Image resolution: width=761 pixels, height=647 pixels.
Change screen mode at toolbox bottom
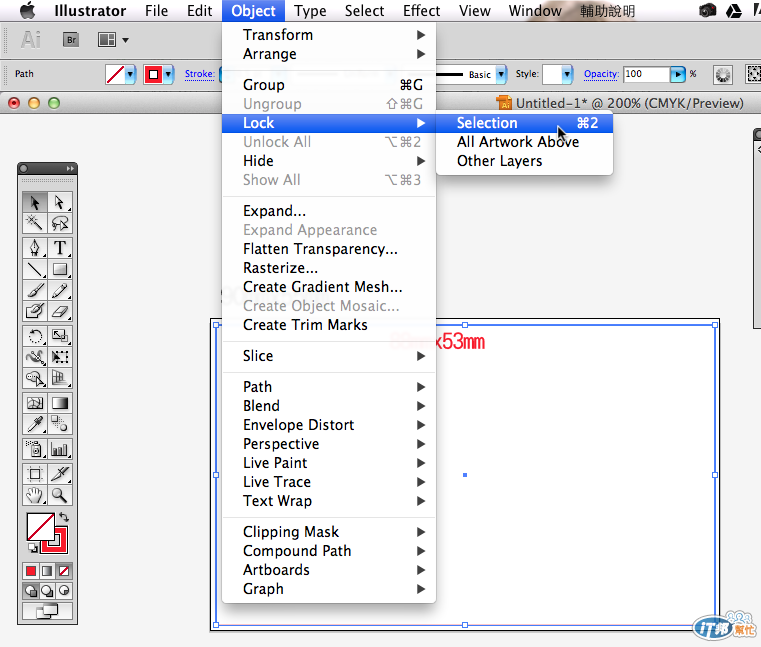pos(47,611)
